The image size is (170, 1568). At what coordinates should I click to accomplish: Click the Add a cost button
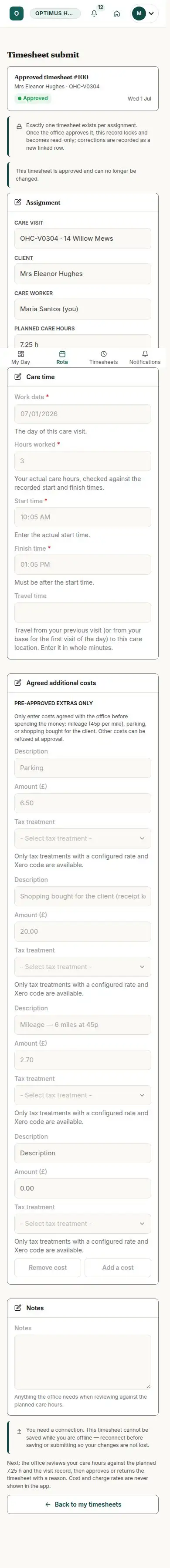tap(118, 1267)
